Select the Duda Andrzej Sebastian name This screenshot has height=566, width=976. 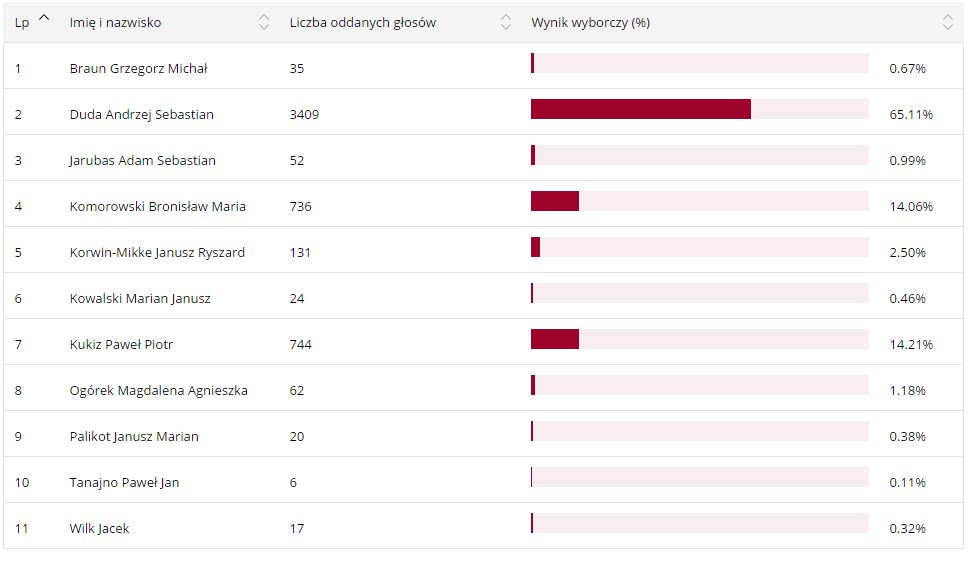coord(141,114)
